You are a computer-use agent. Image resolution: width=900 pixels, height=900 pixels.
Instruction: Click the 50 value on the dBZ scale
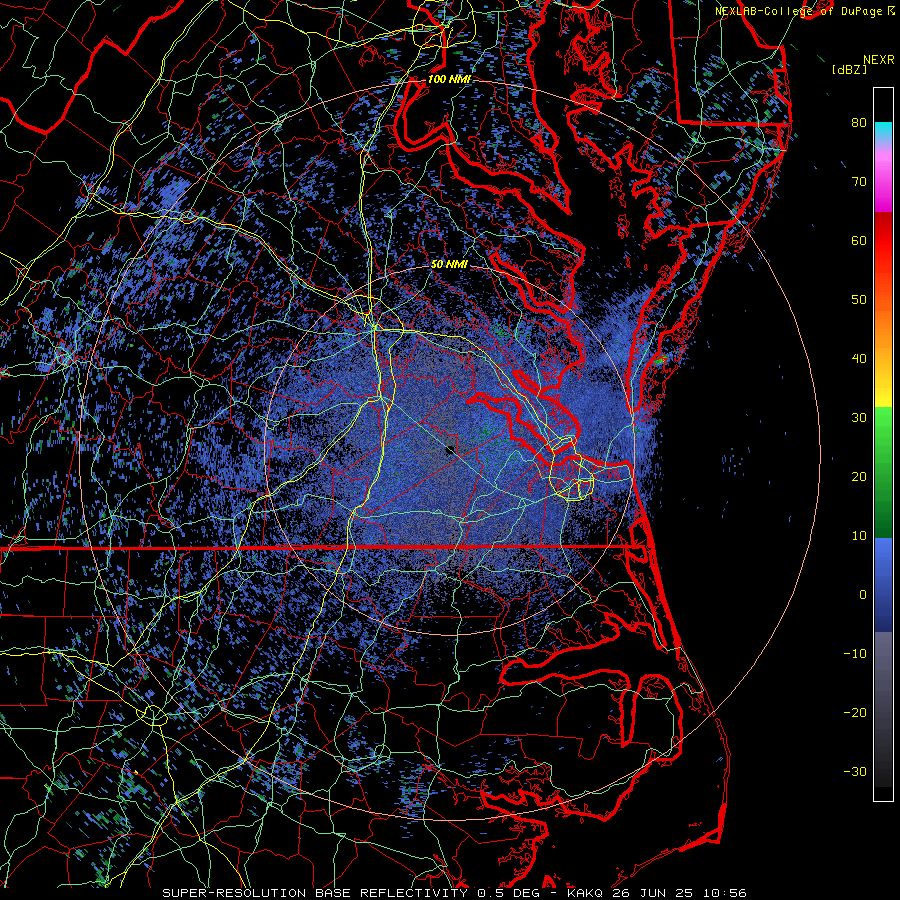pyautogui.click(x=859, y=300)
